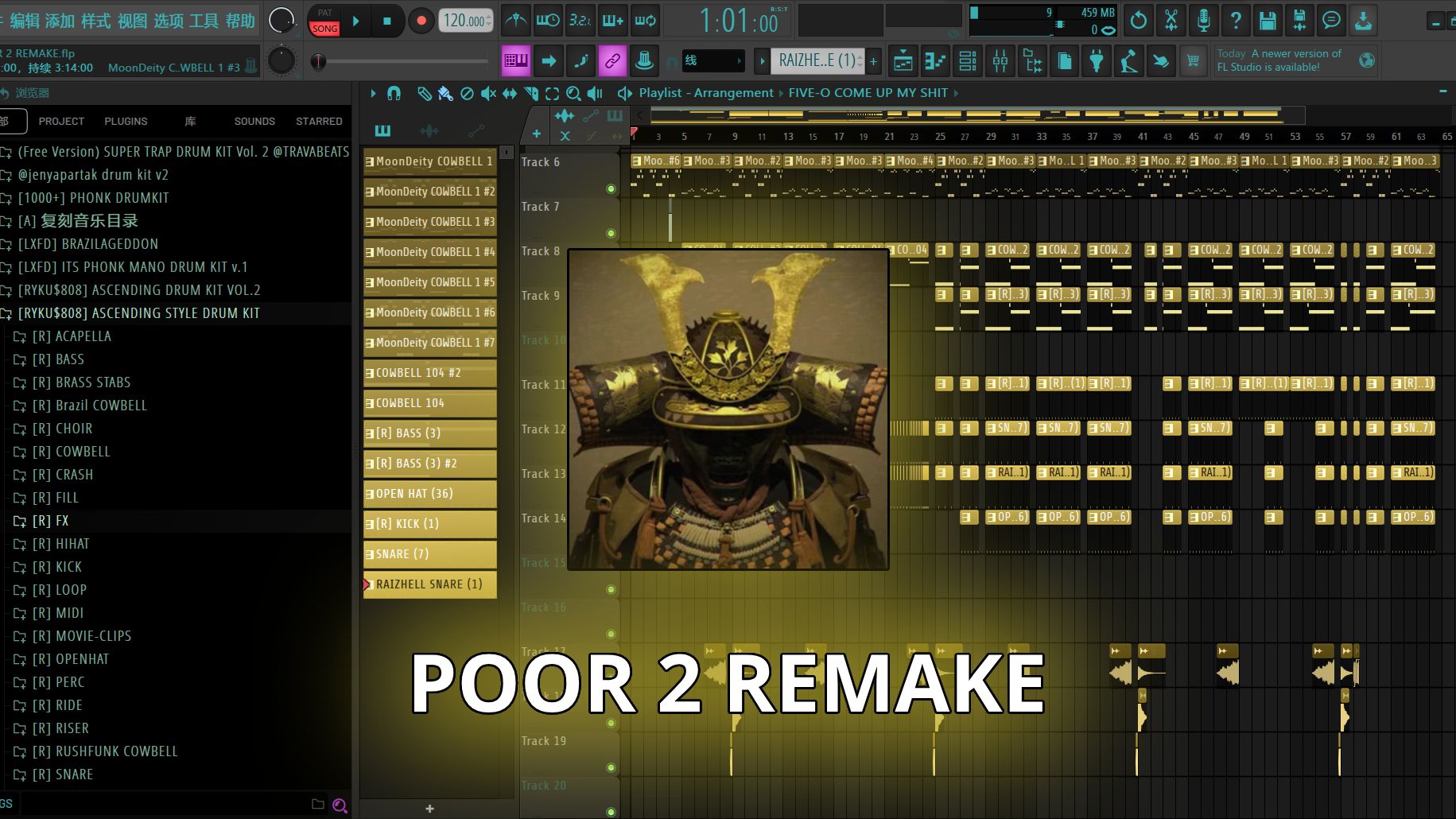Click the touch controller hand icon
This screenshot has height=819, width=1456.
tap(1161, 60)
